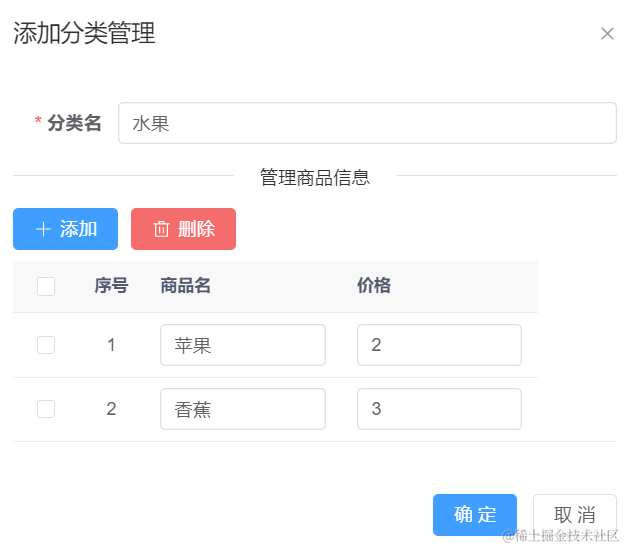Viewport: 624px width, 548px height.
Task: Click the product name field with 香蕉
Action: tap(242, 409)
